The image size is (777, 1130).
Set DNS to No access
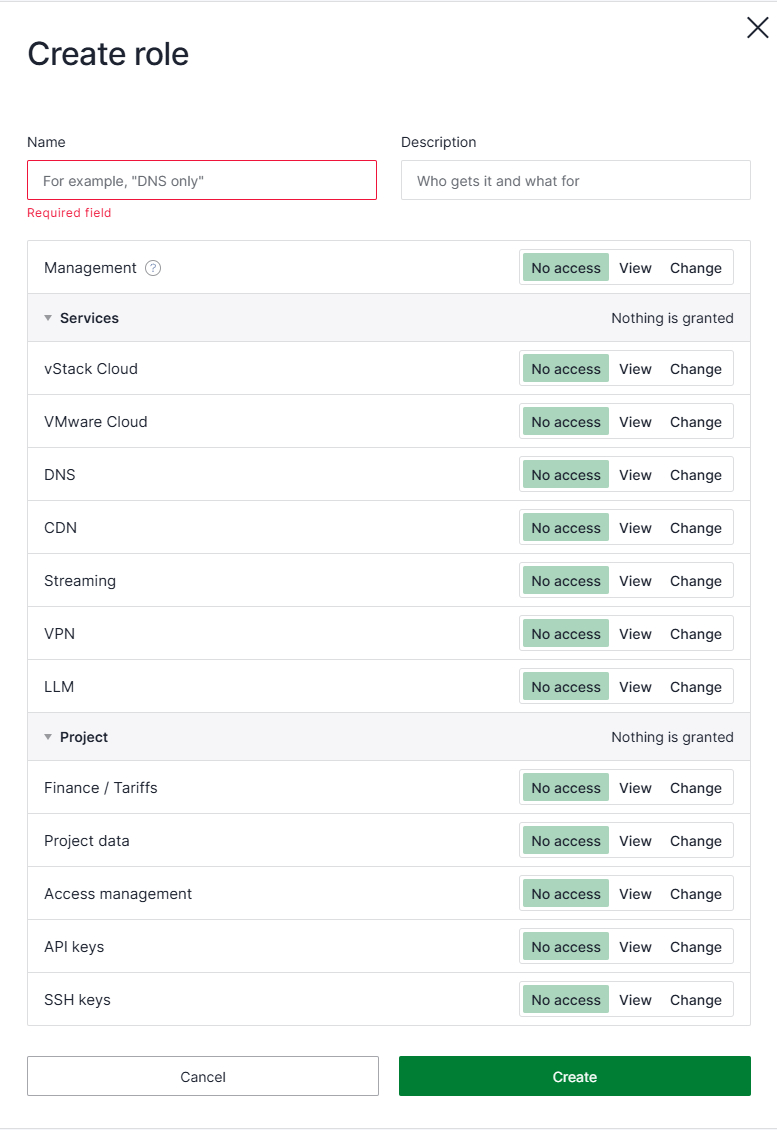click(566, 475)
